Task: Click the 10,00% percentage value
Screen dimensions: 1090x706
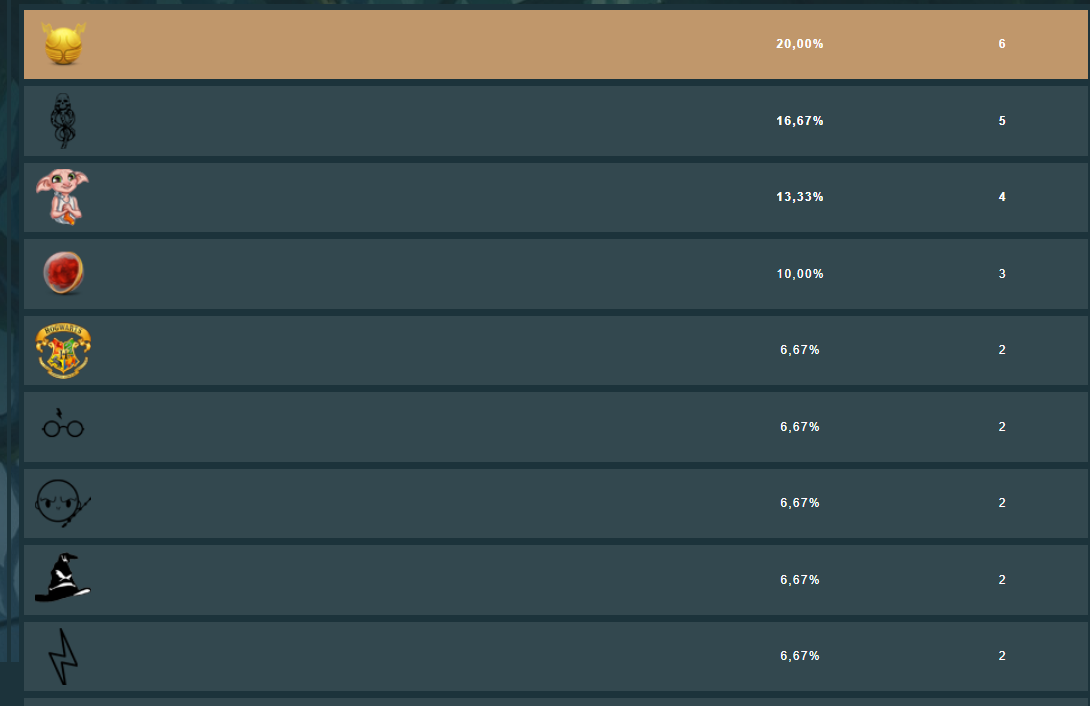Action: point(799,274)
